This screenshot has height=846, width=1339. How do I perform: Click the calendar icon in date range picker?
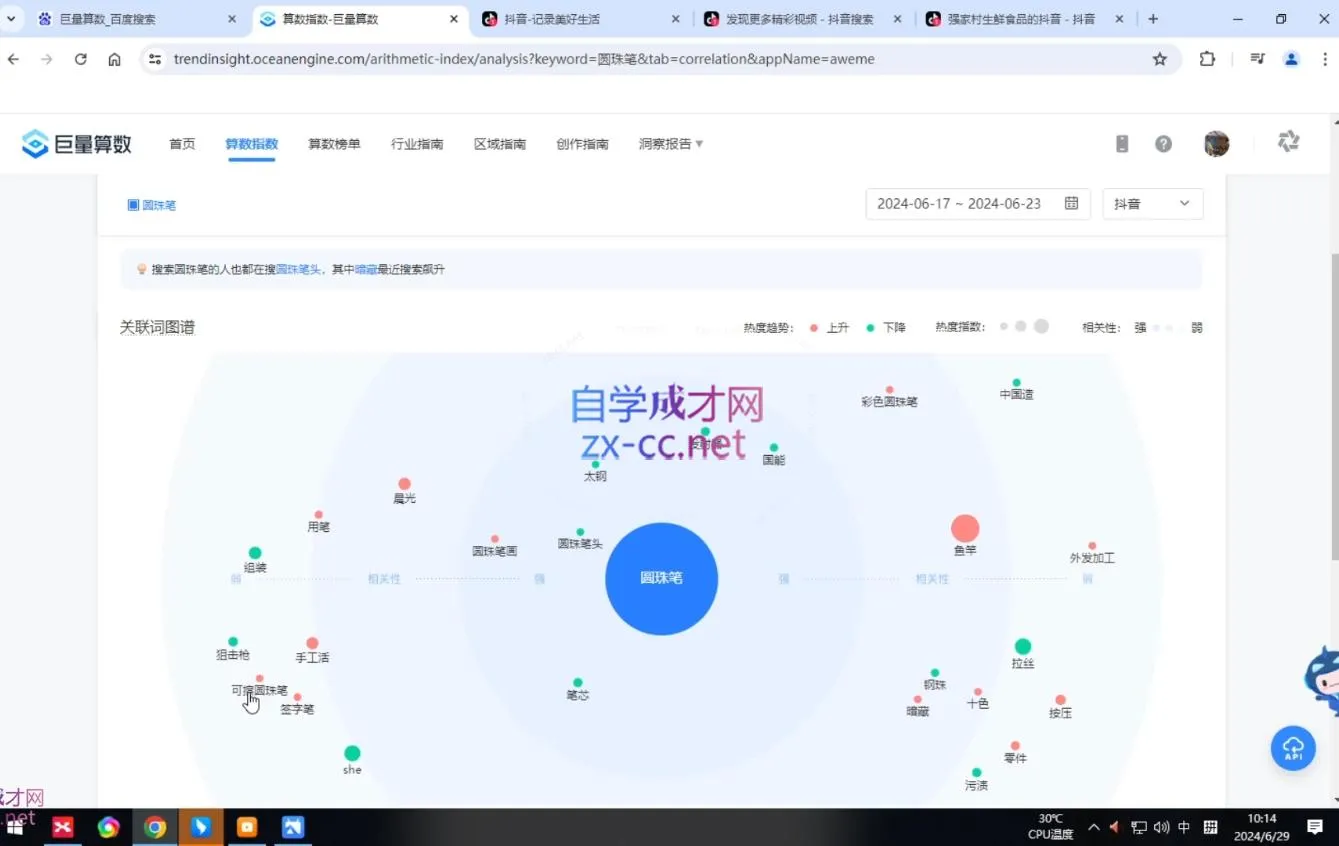1070,203
